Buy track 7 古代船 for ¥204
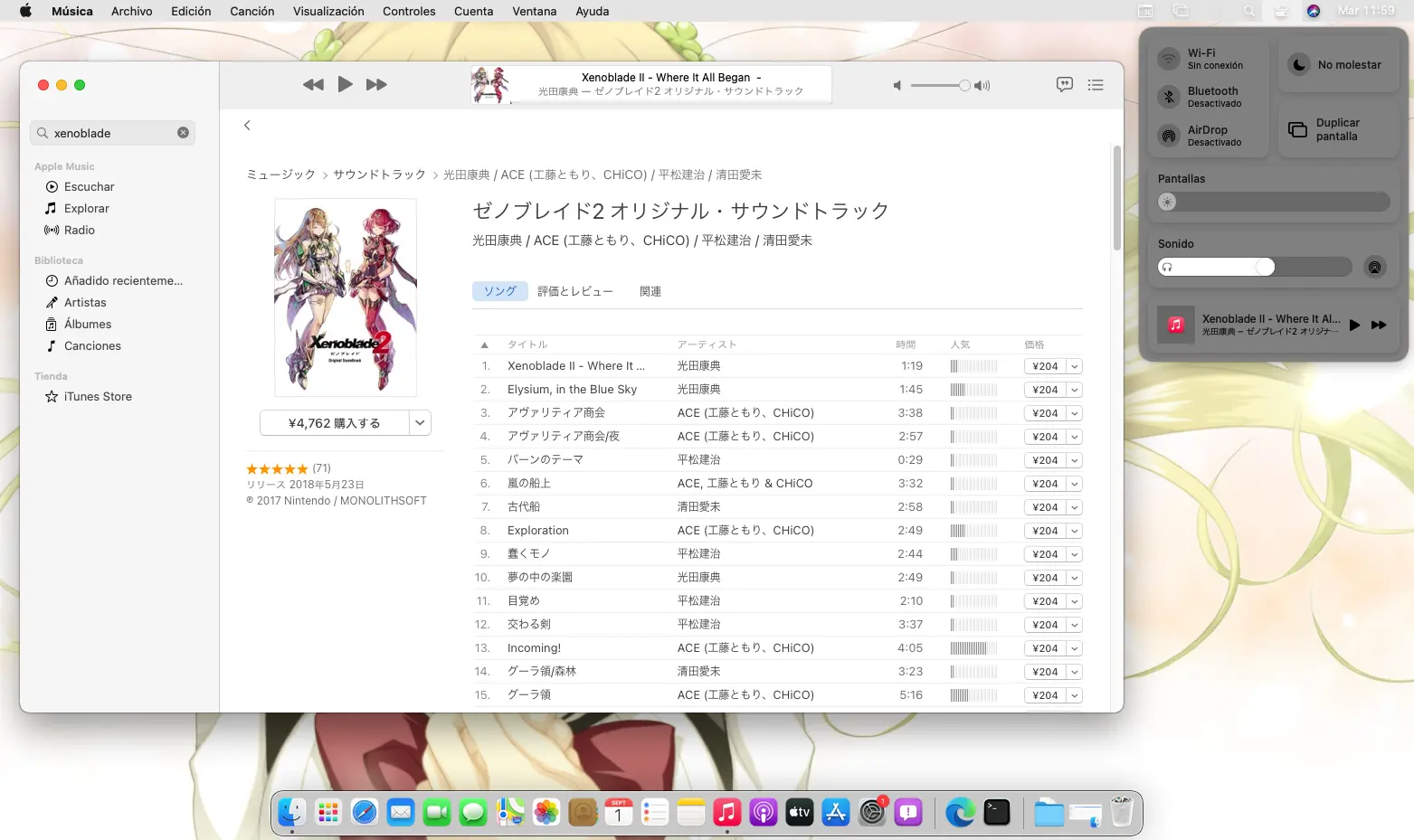Screen dimensions: 1414x840 [x=1045, y=507]
